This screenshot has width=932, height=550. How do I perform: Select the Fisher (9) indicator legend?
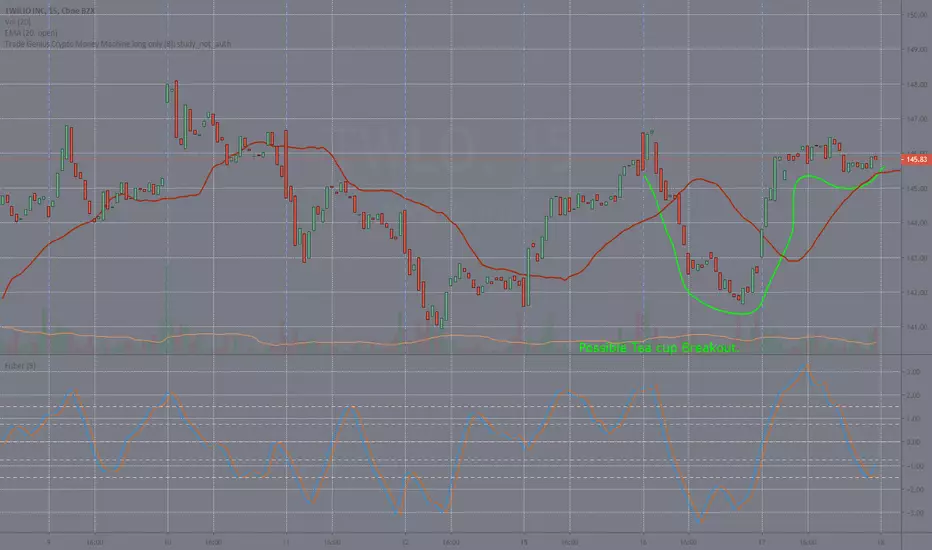[x=20, y=366]
